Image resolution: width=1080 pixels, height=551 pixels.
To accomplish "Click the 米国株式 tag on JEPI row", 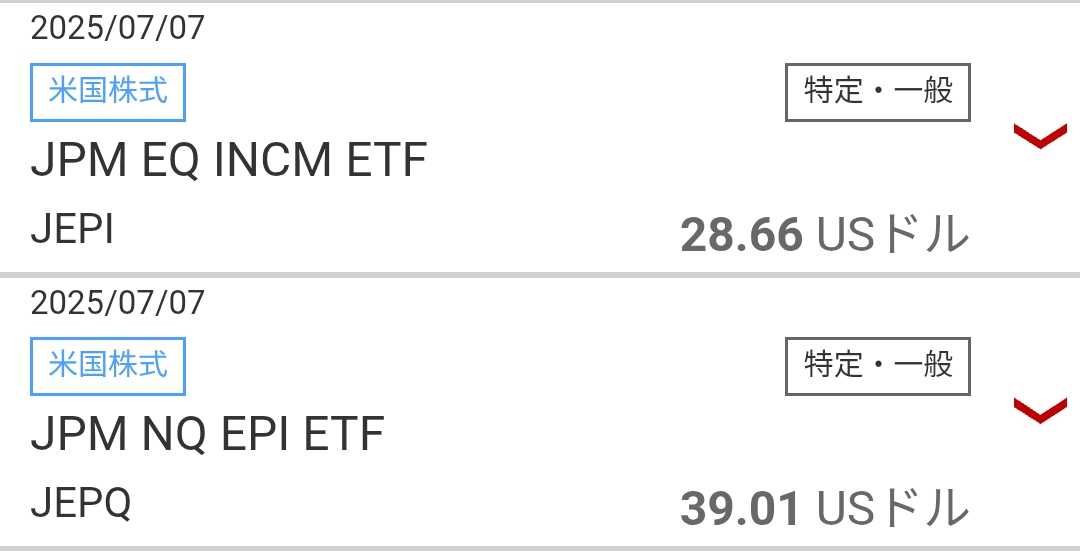I will (x=108, y=92).
